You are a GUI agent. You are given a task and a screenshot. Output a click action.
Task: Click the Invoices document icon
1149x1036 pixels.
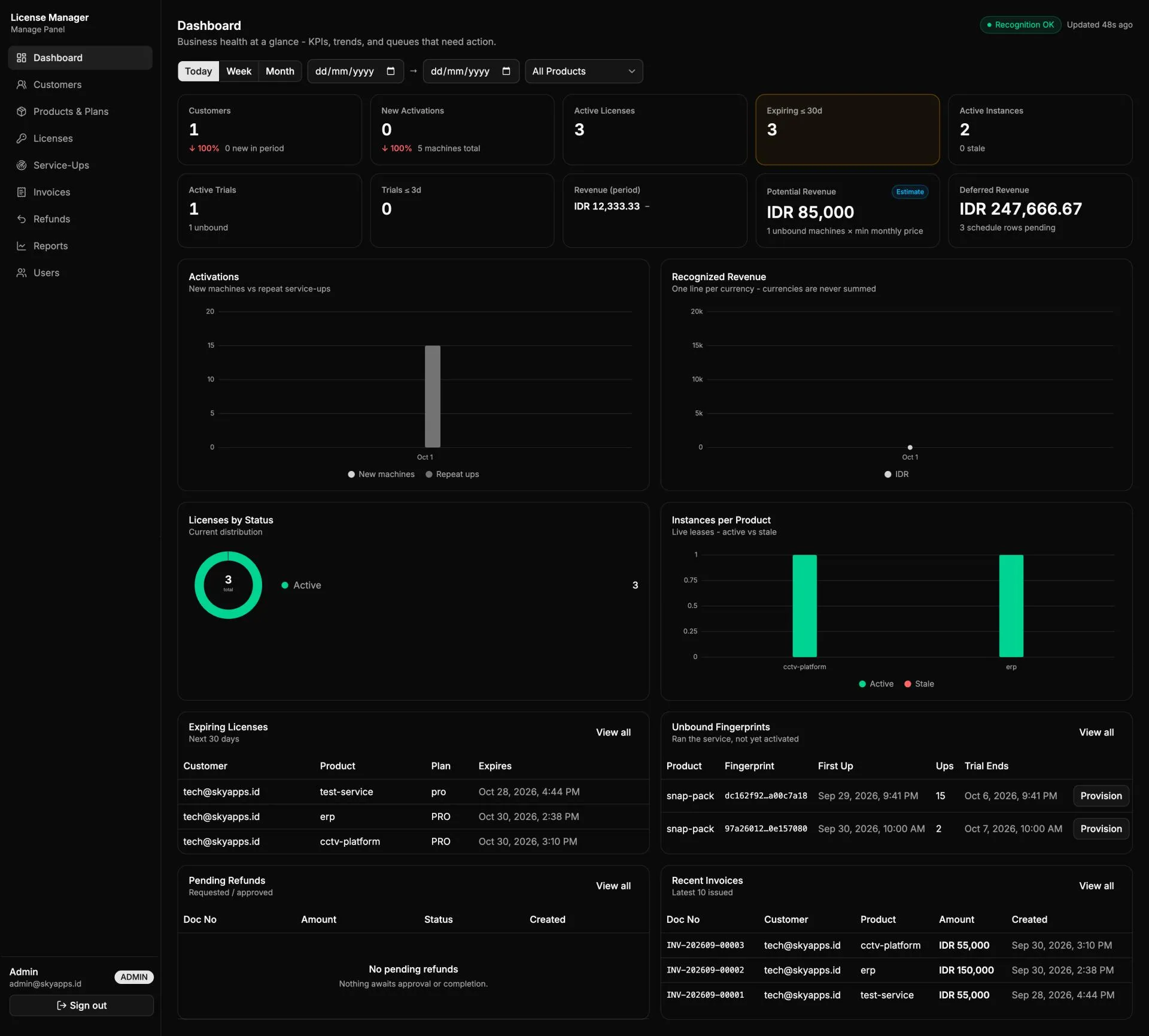click(x=22, y=193)
